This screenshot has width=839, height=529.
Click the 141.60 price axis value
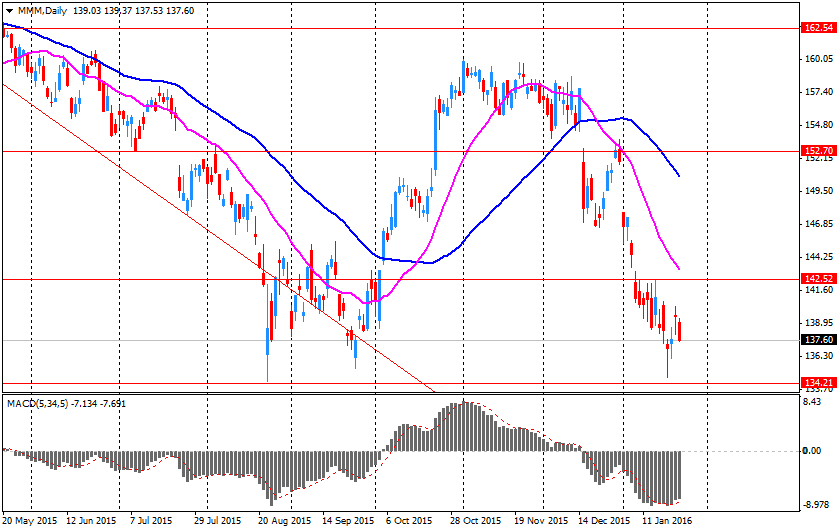tap(819, 290)
